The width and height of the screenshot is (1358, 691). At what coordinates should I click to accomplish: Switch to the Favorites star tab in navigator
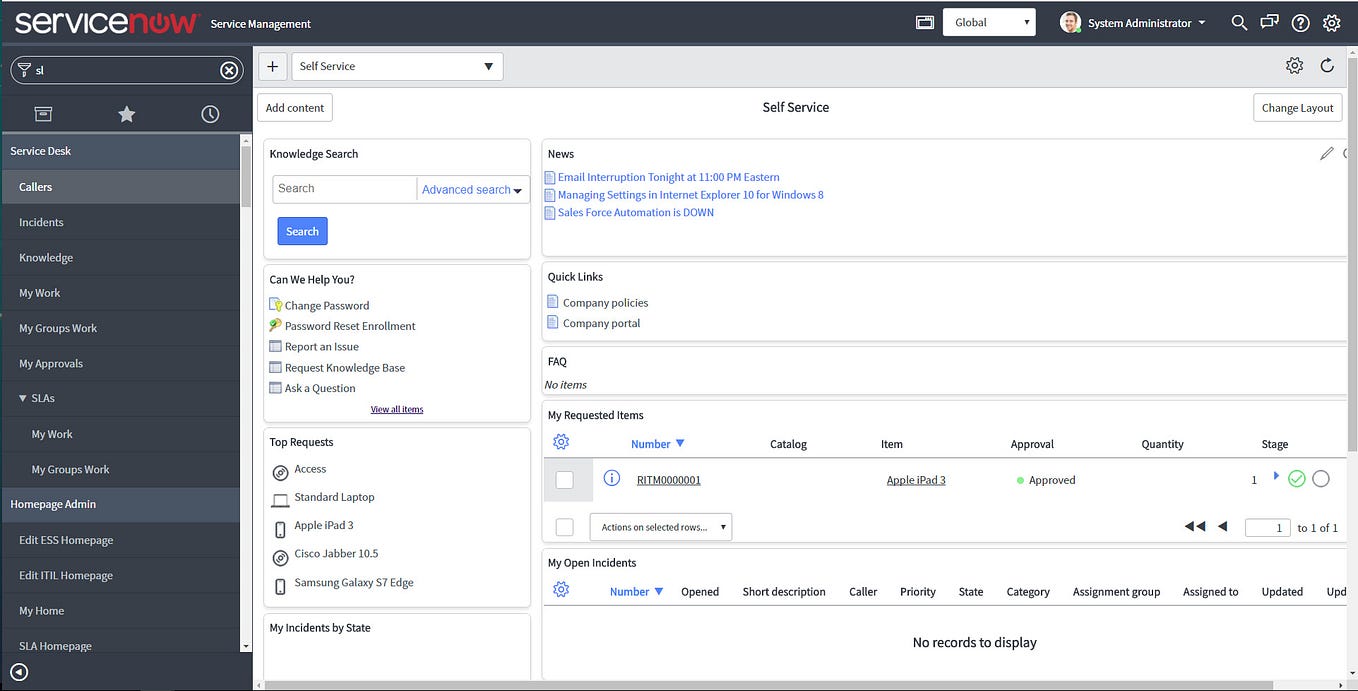[126, 113]
